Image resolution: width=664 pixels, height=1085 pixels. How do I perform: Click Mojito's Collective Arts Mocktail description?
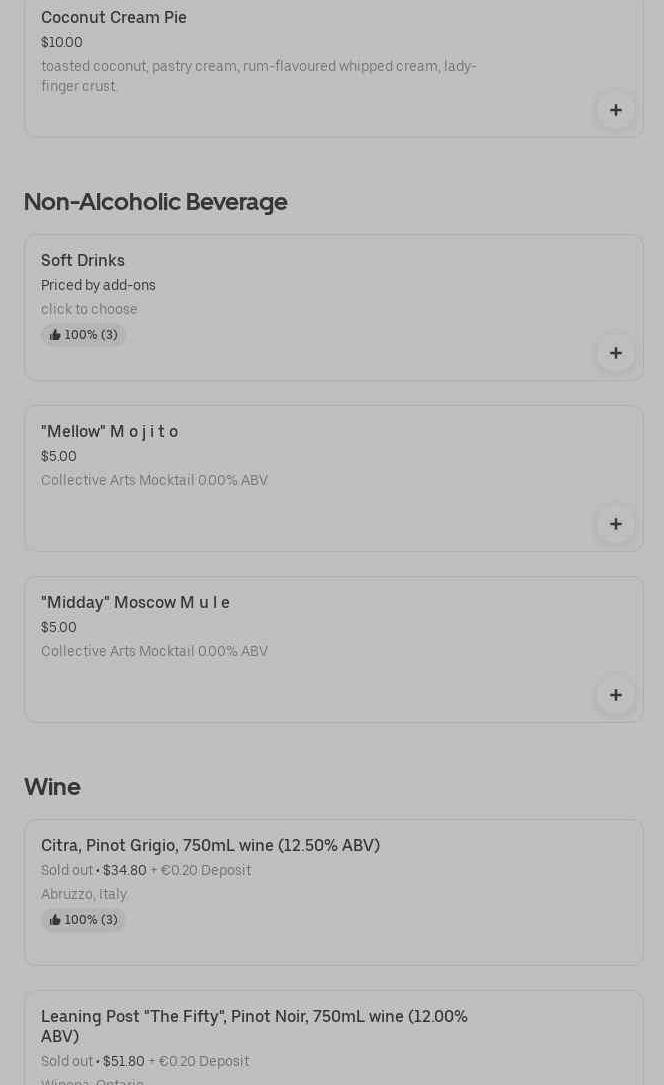click(154, 480)
